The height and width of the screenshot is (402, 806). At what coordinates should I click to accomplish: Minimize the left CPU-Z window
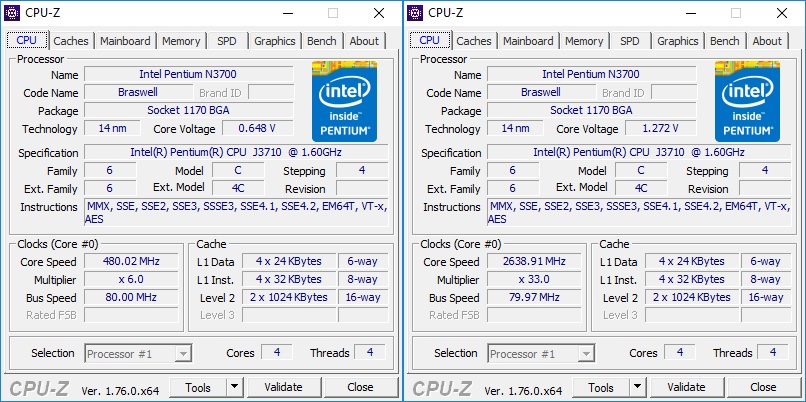(287, 13)
